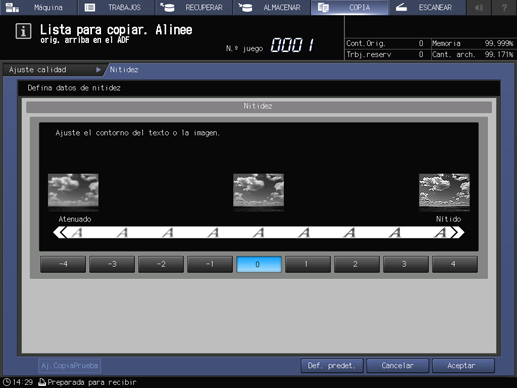This screenshot has width=517, height=388.
Task: Click the Atenuado label
Action: tap(75, 219)
